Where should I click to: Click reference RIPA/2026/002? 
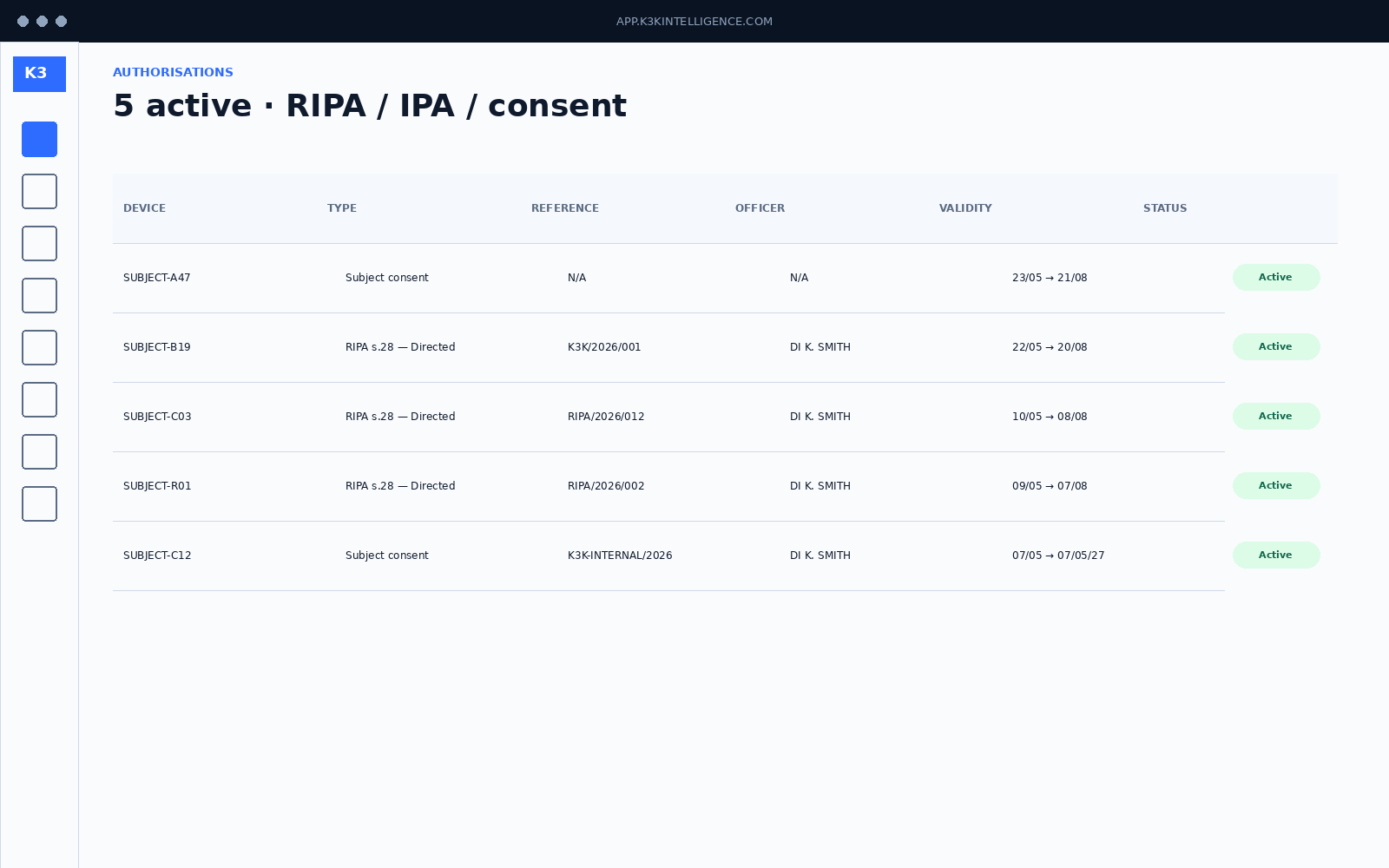pos(606,486)
